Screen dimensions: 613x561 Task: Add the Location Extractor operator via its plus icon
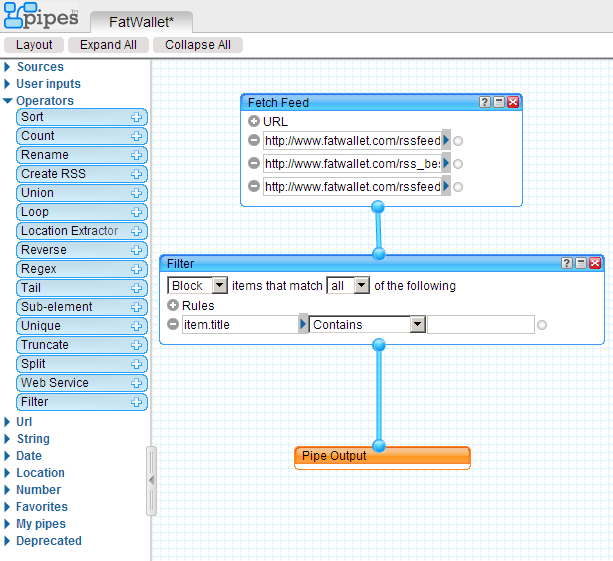coord(136,231)
